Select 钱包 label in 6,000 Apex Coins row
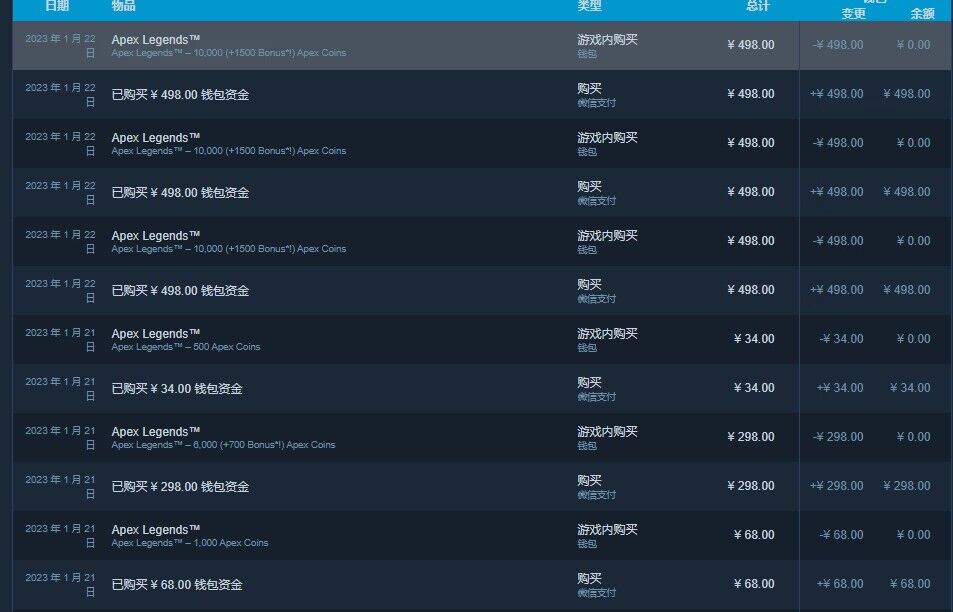The image size is (953, 612). click(x=587, y=445)
